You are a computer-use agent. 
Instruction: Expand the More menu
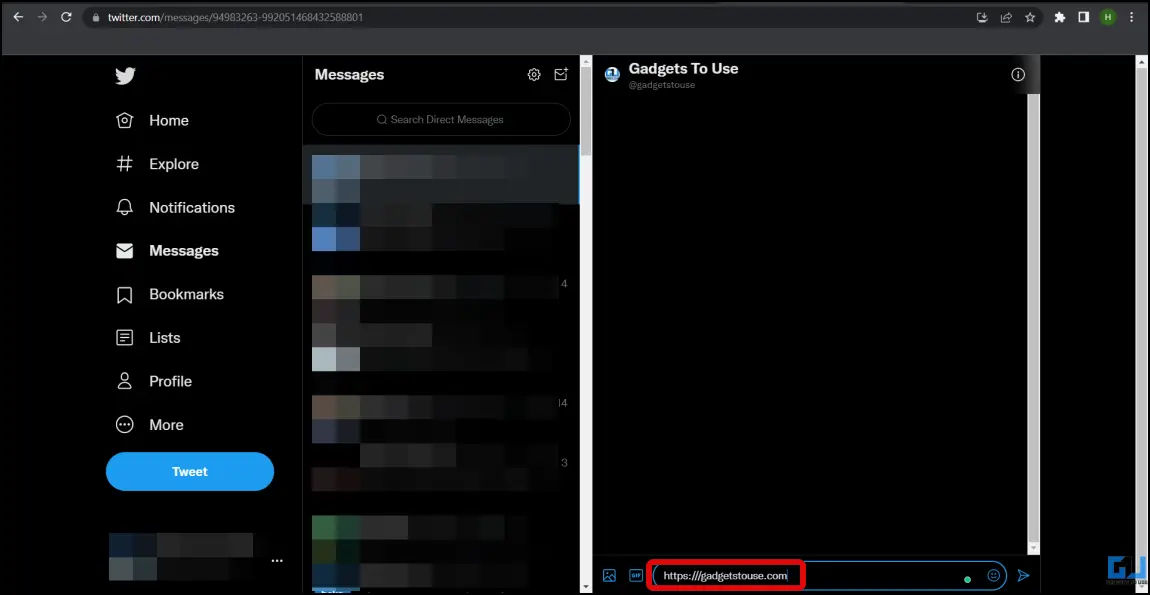(x=150, y=425)
